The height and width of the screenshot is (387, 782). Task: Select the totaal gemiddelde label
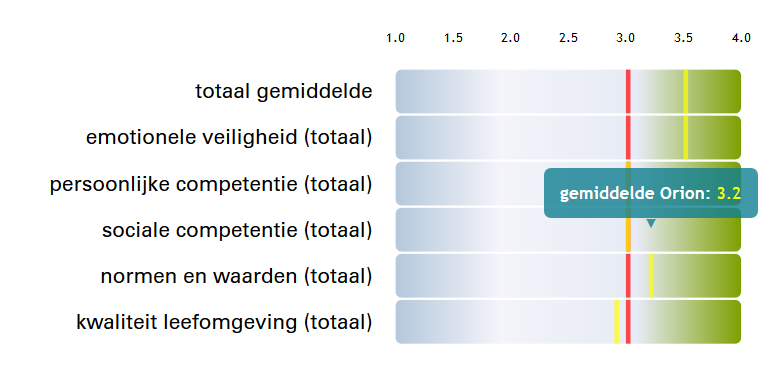click(x=284, y=92)
